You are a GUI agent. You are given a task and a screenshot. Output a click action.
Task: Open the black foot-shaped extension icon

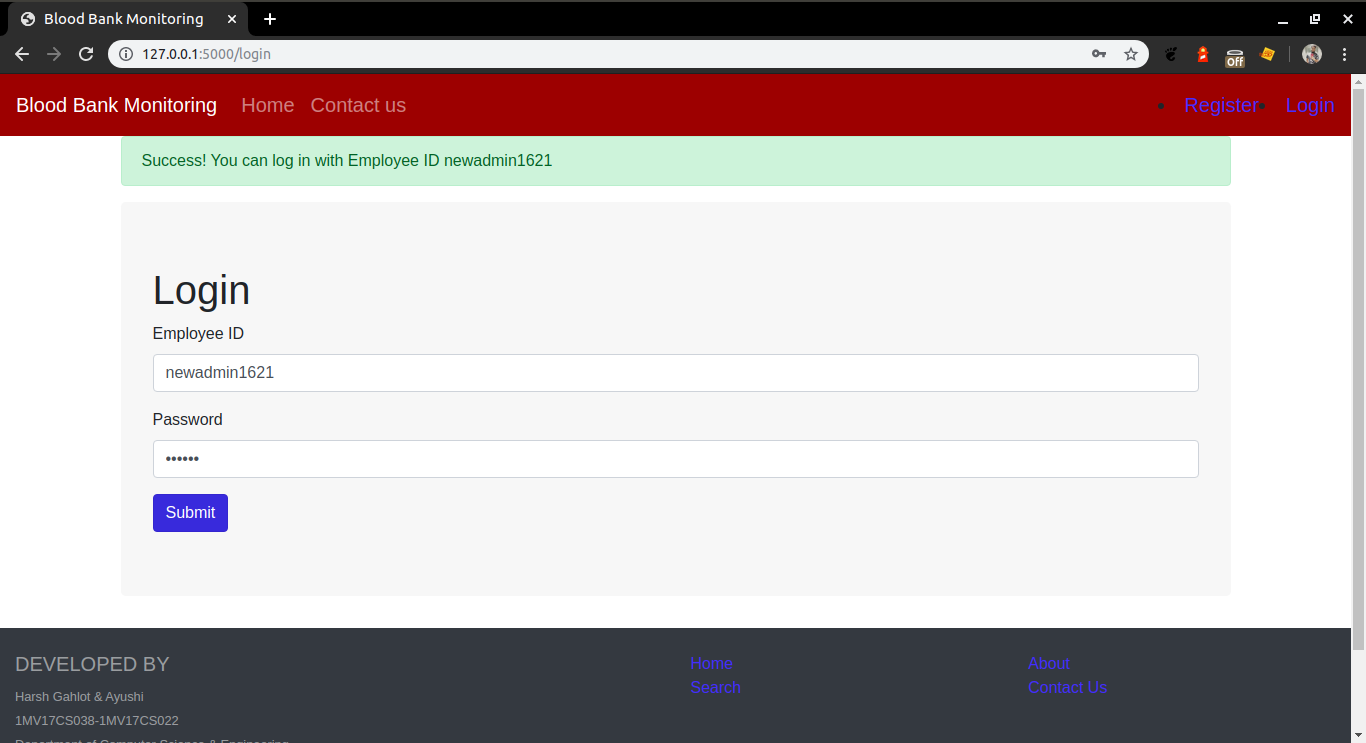pos(1171,54)
